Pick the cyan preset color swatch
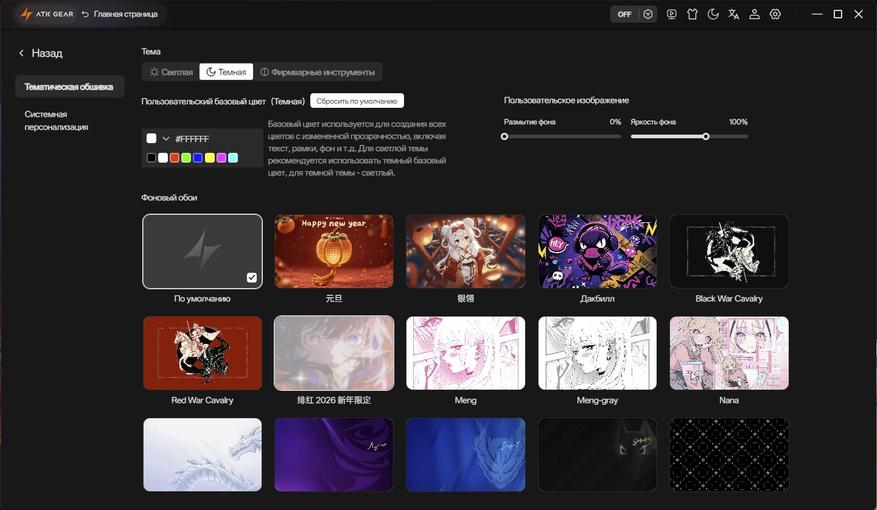 tap(233, 158)
